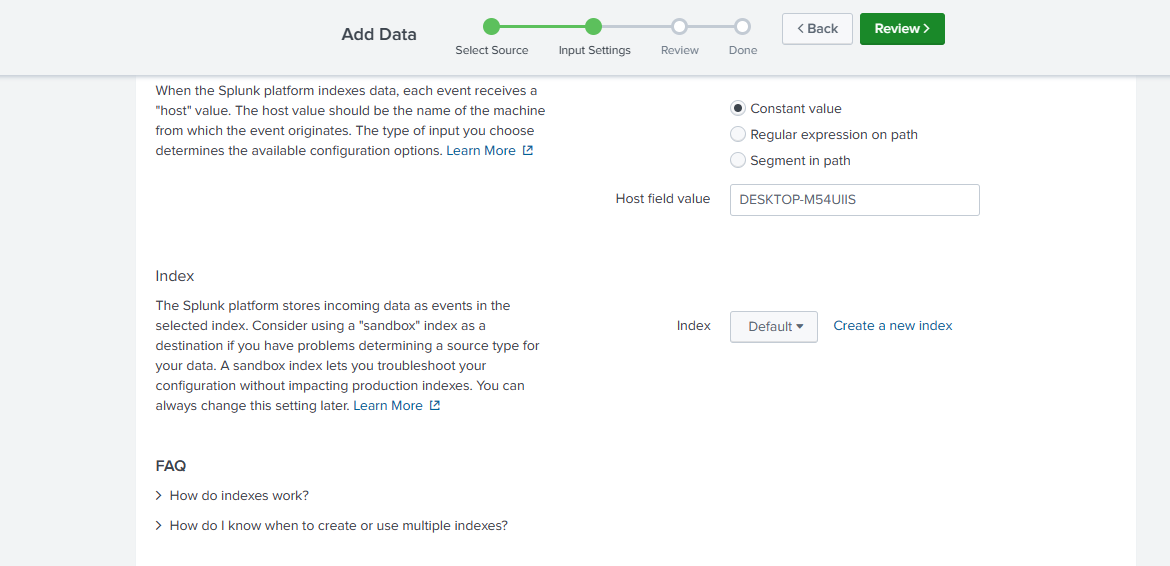The height and width of the screenshot is (566, 1170).
Task: Click the Done step circle
Action: click(x=742, y=27)
